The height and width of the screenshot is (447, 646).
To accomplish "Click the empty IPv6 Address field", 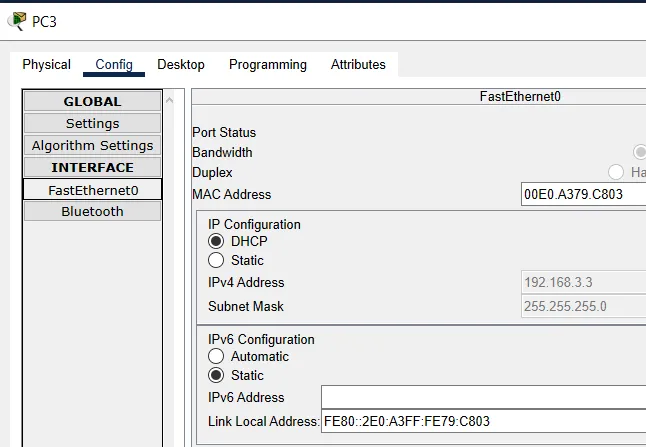I will click(x=482, y=398).
